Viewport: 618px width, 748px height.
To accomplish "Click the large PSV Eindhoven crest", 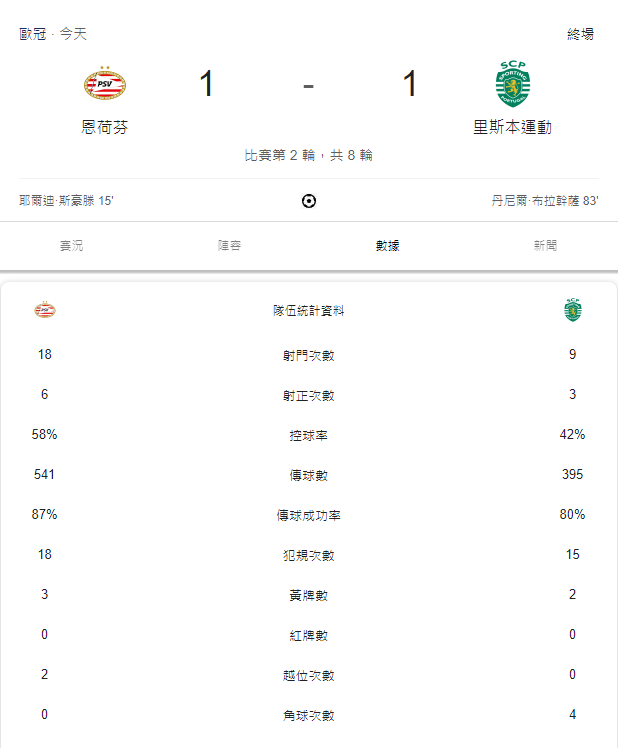I will 105,83.
